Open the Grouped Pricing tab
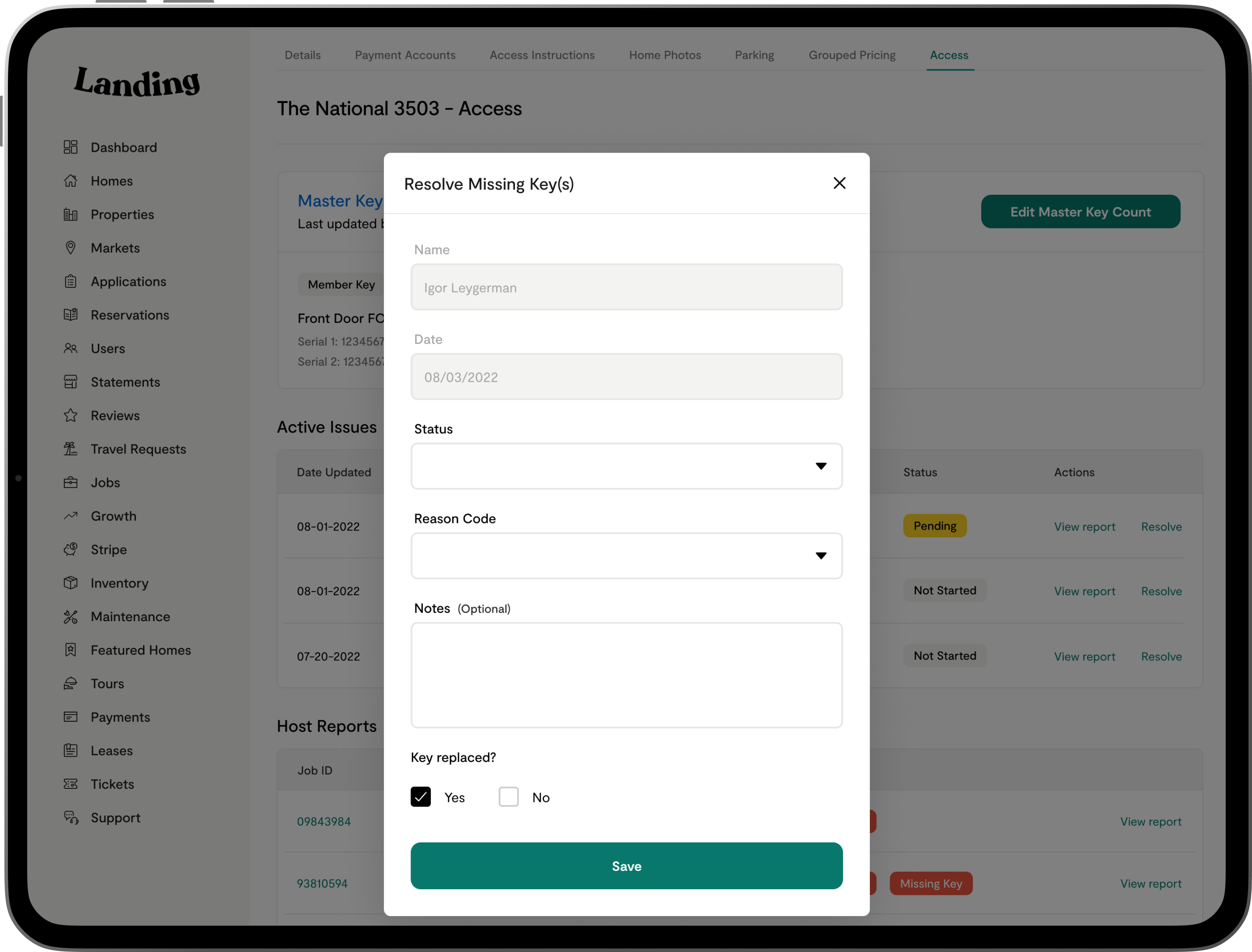Screen dimensions: 1252x952 pos(851,55)
